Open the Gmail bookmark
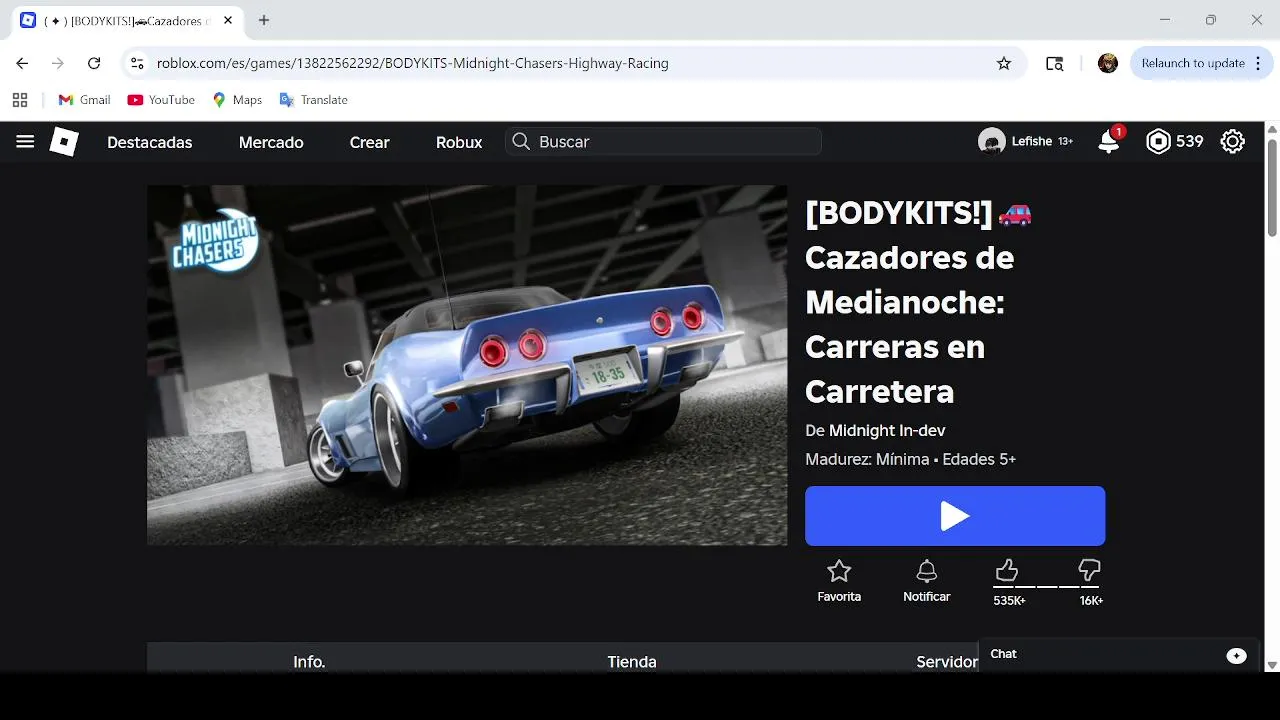 click(84, 100)
